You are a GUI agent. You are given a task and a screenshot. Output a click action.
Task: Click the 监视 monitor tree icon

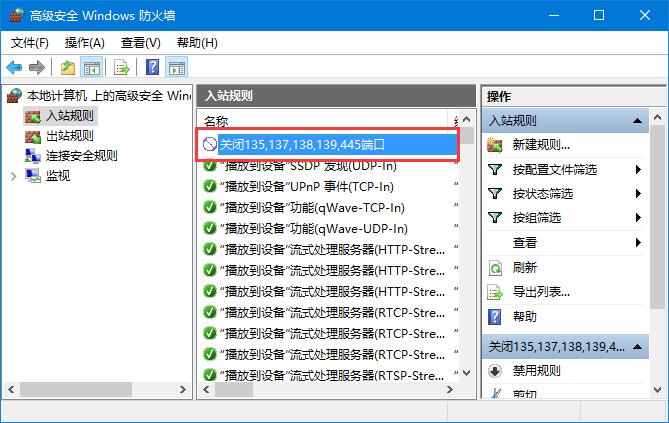33,175
